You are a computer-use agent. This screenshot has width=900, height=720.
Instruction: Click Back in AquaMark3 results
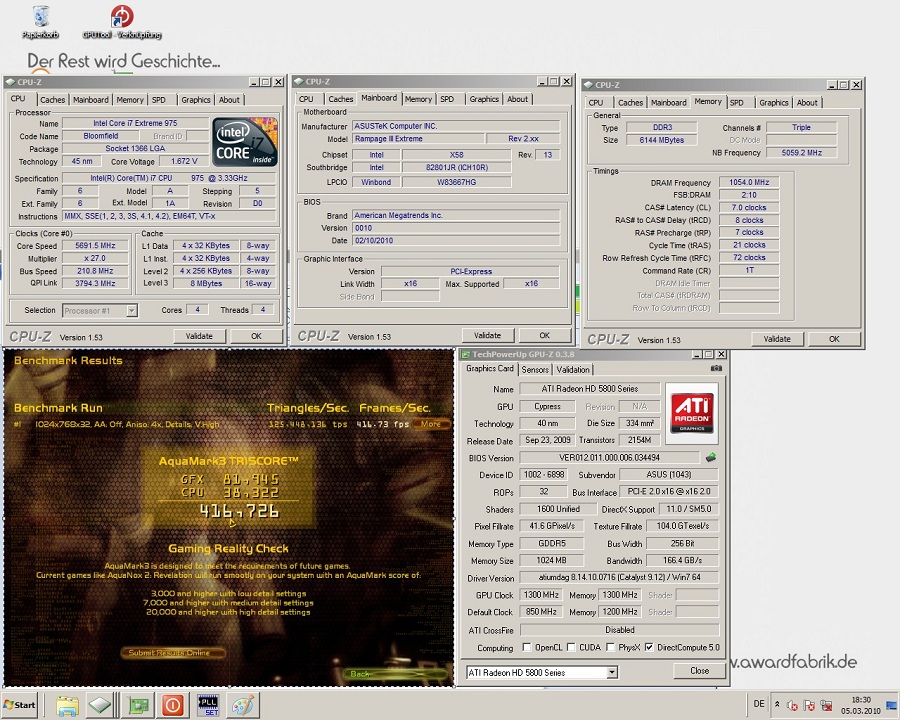[x=396, y=673]
